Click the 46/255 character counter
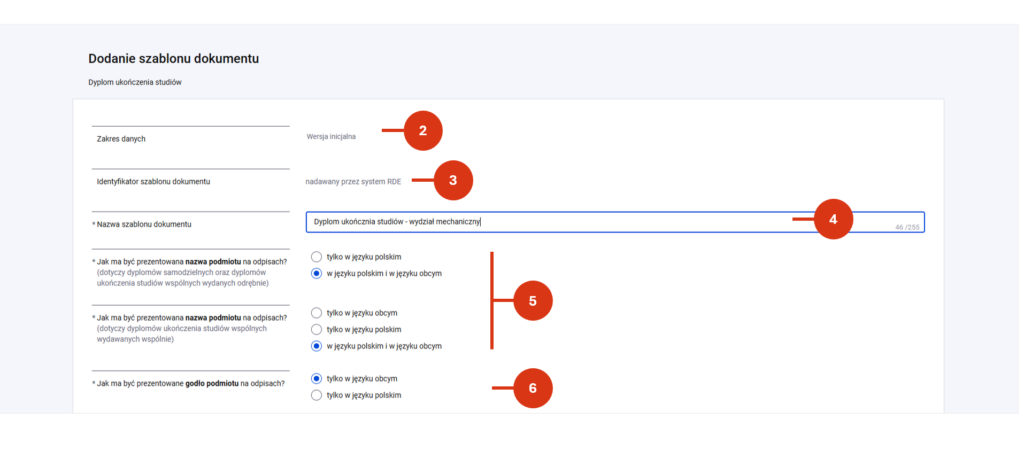The image size is (1024, 458). pyautogui.click(x=906, y=227)
